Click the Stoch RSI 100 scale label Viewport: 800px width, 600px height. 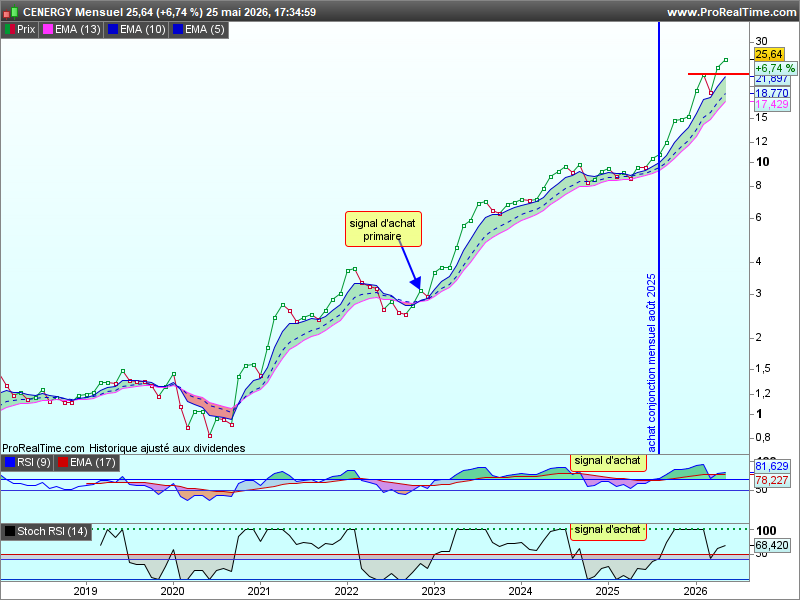[x=766, y=531]
